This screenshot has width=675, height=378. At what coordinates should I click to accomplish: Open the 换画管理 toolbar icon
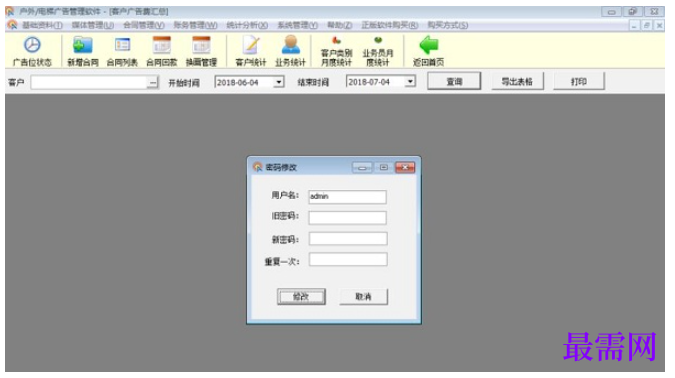click(x=201, y=45)
